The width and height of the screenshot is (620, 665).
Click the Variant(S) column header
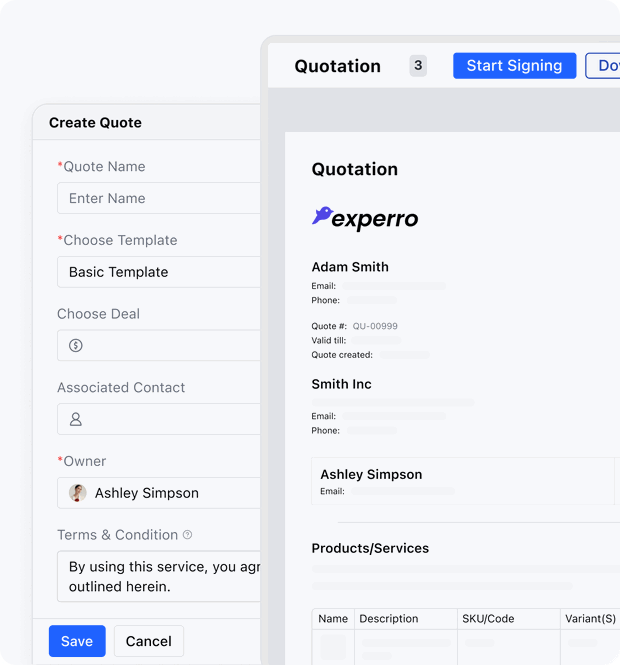(x=590, y=619)
